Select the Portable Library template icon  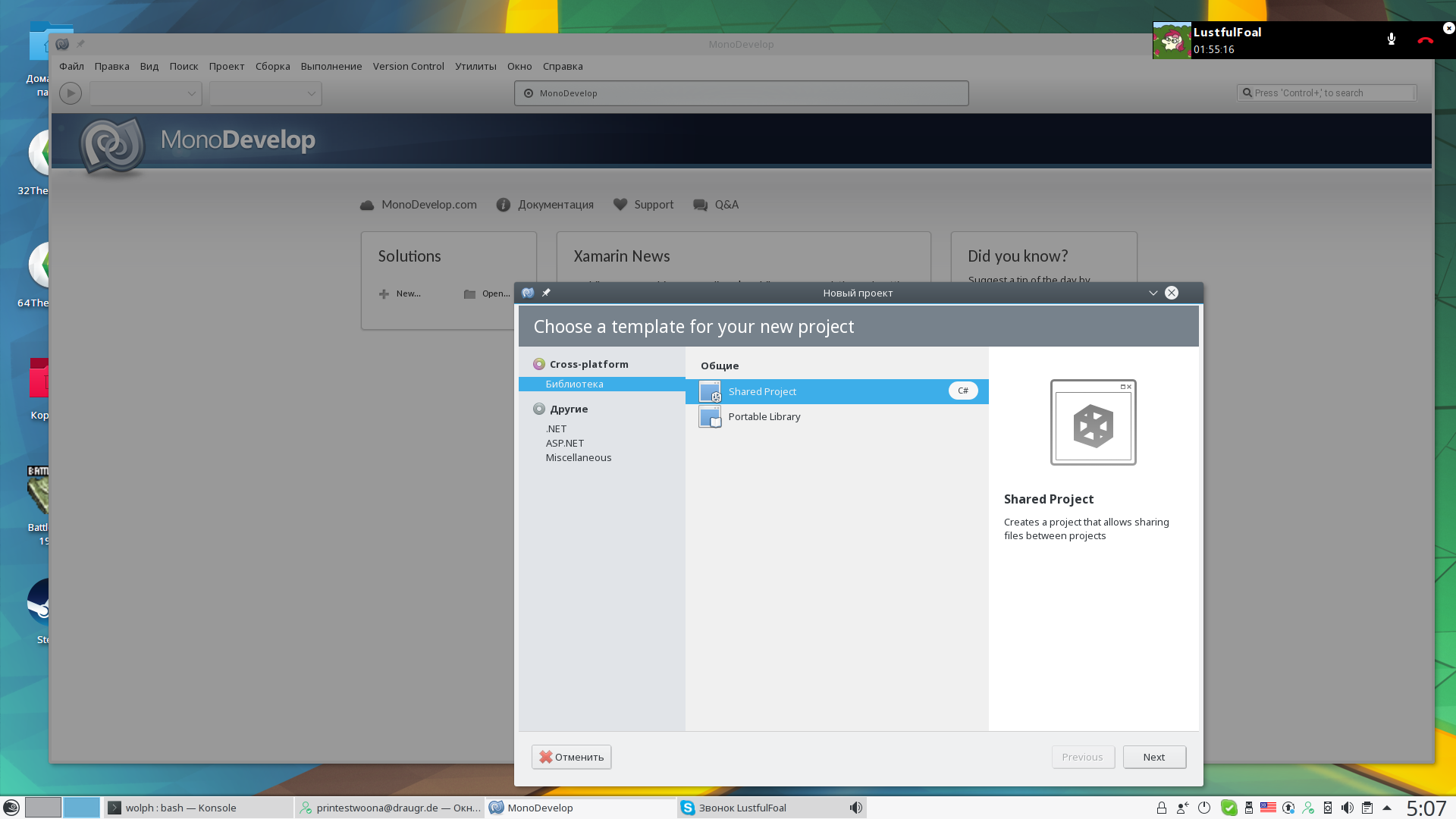(x=710, y=416)
